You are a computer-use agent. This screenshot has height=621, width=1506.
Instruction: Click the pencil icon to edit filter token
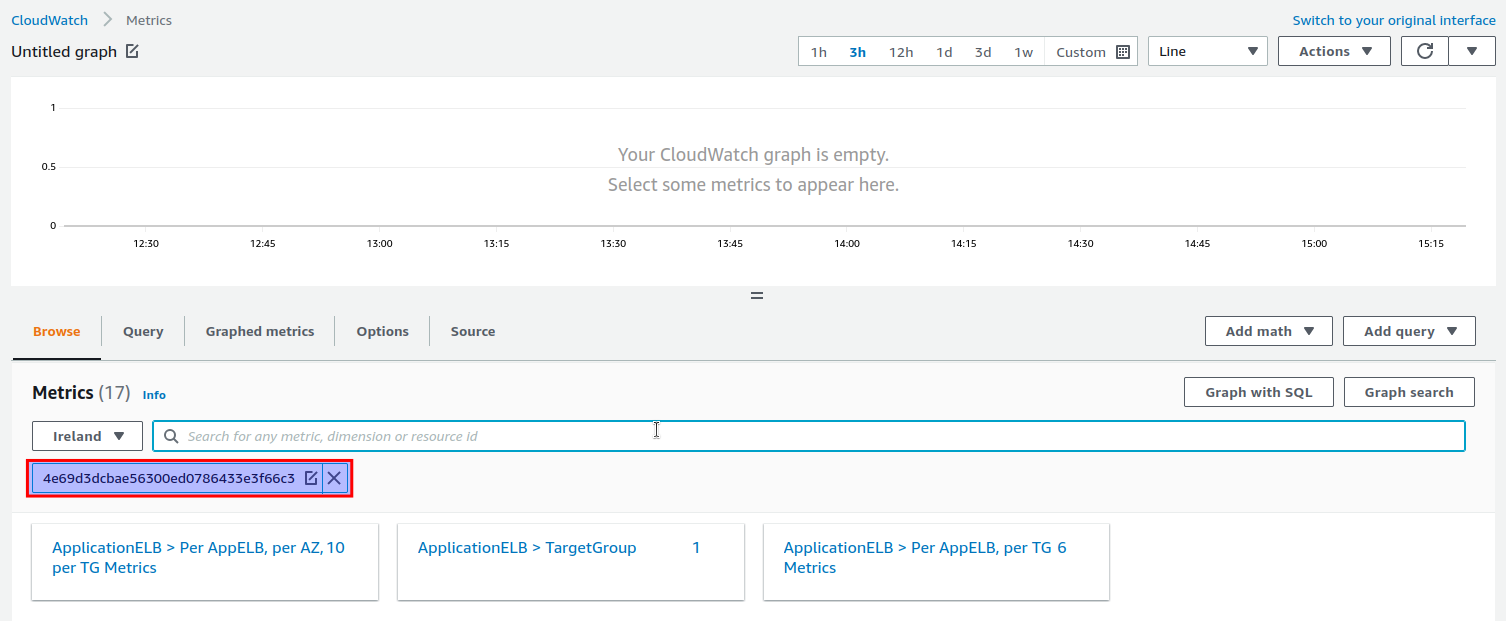coord(311,478)
